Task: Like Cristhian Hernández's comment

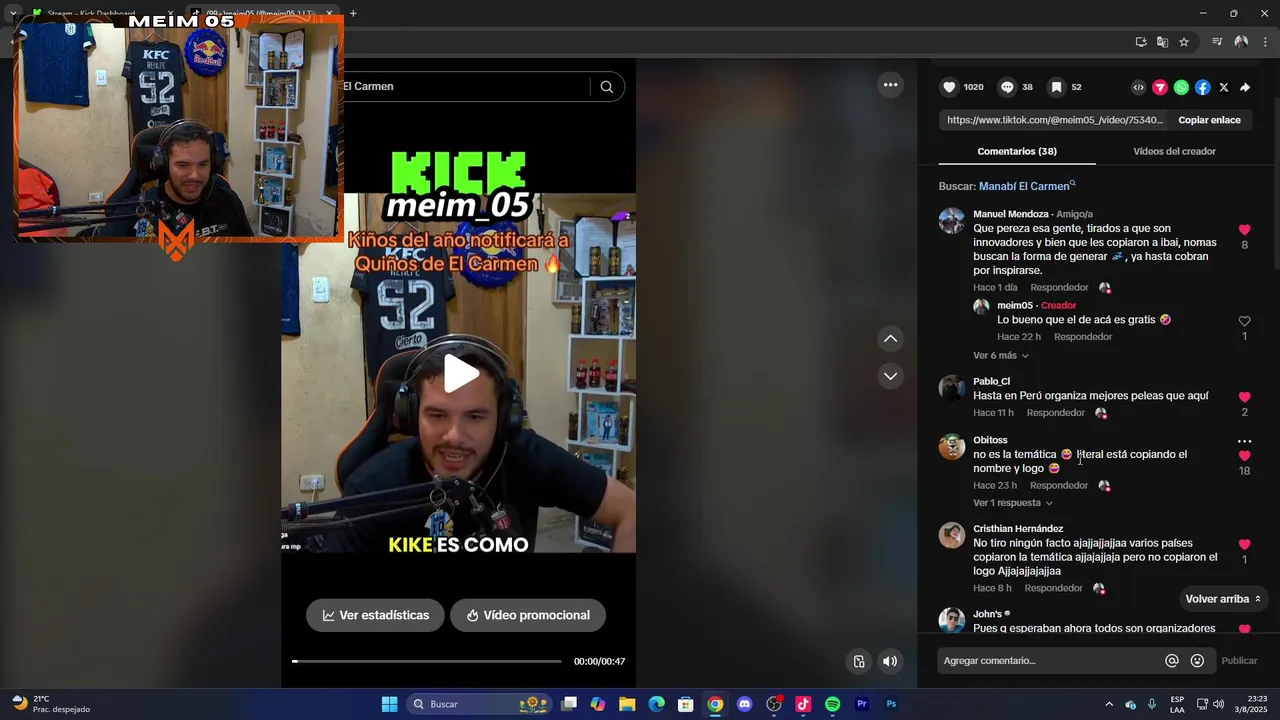Action: pos(1244,544)
